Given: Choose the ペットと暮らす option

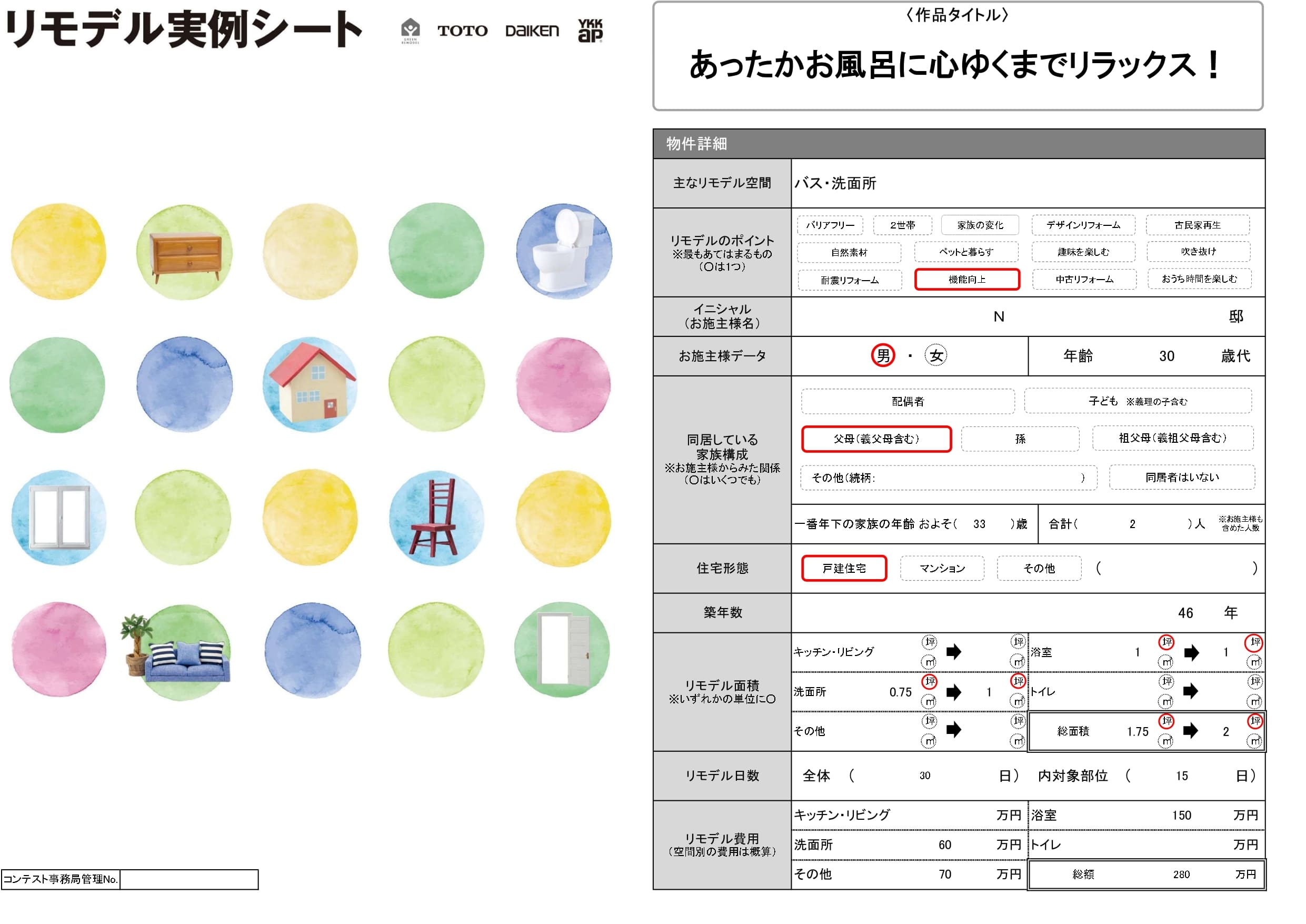Looking at the screenshot, I should click(x=966, y=252).
